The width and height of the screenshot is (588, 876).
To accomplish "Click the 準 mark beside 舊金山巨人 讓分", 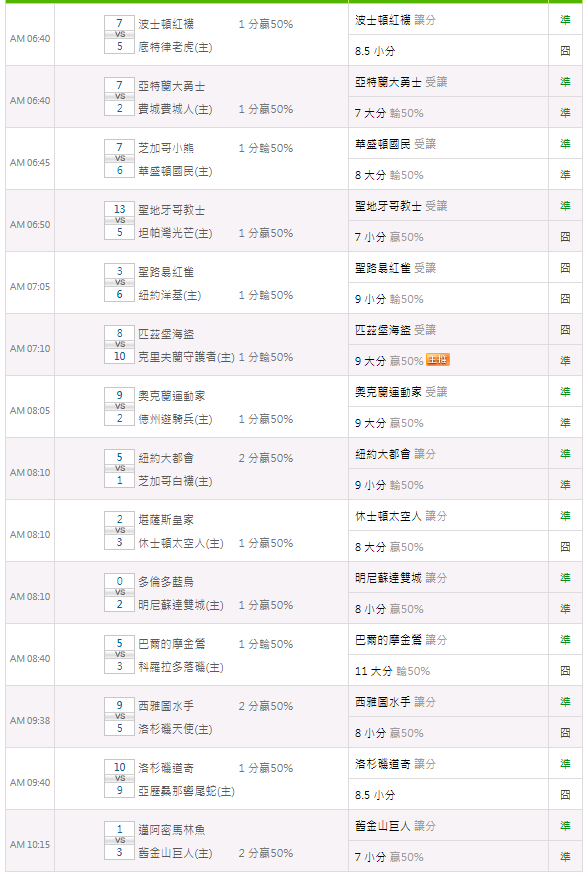I will tap(565, 826).
